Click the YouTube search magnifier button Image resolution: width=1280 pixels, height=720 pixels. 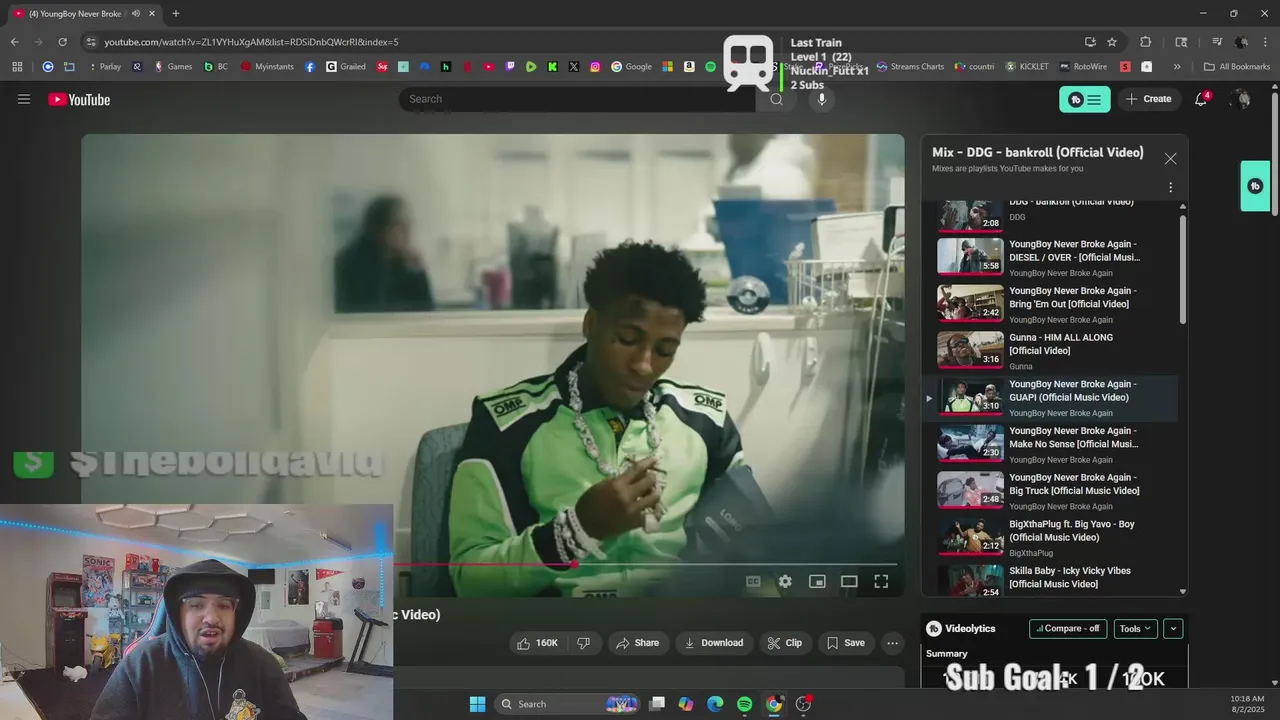click(x=776, y=99)
